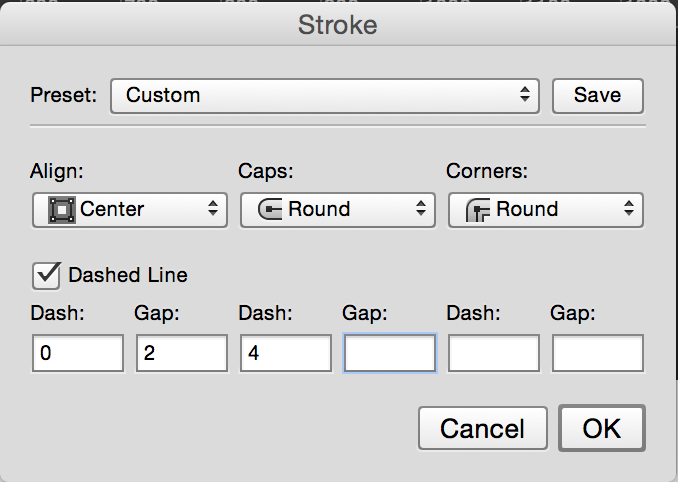This screenshot has width=678, height=482.
Task: Click the Center align stroke icon
Action: click(x=62, y=210)
